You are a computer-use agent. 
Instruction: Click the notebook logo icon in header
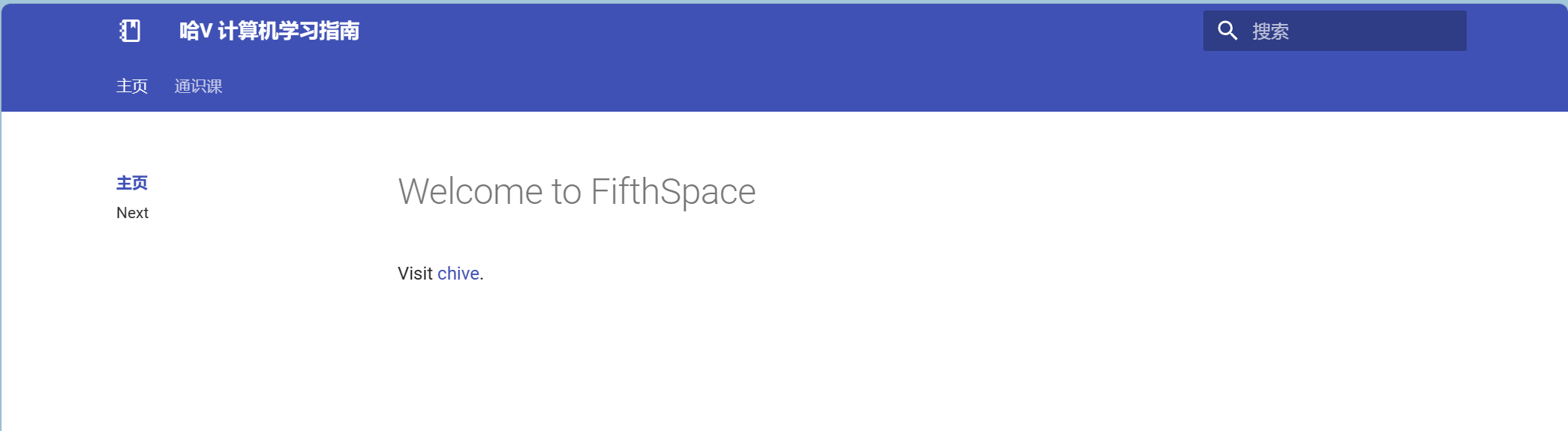pos(130,31)
